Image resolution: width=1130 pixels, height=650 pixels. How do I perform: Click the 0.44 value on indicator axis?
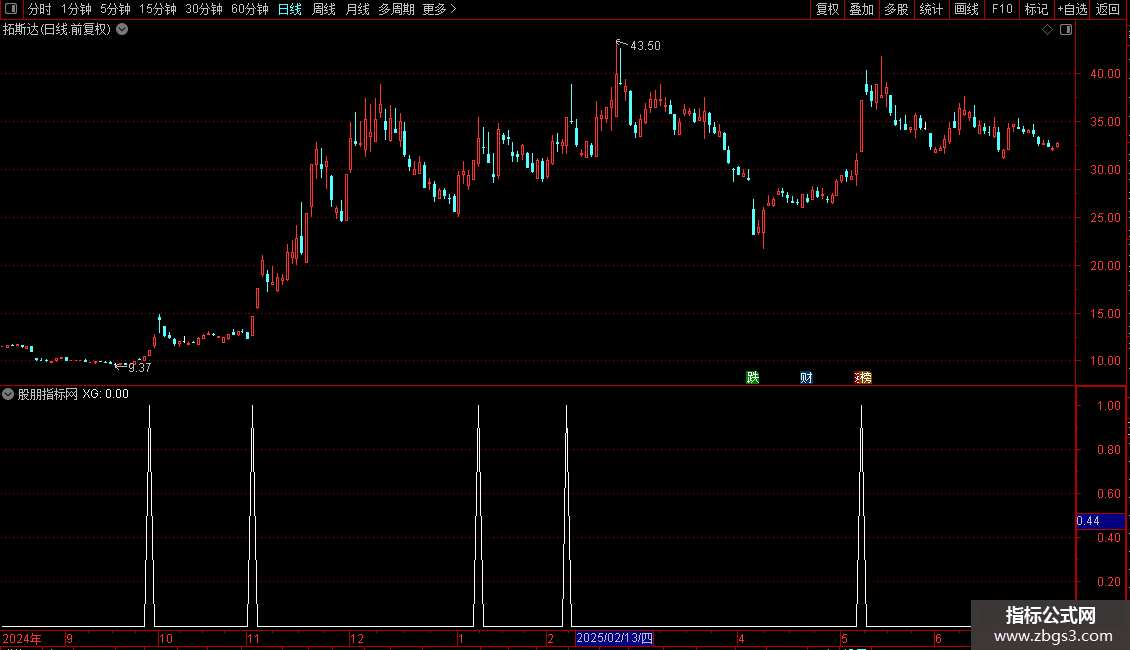point(1088,520)
